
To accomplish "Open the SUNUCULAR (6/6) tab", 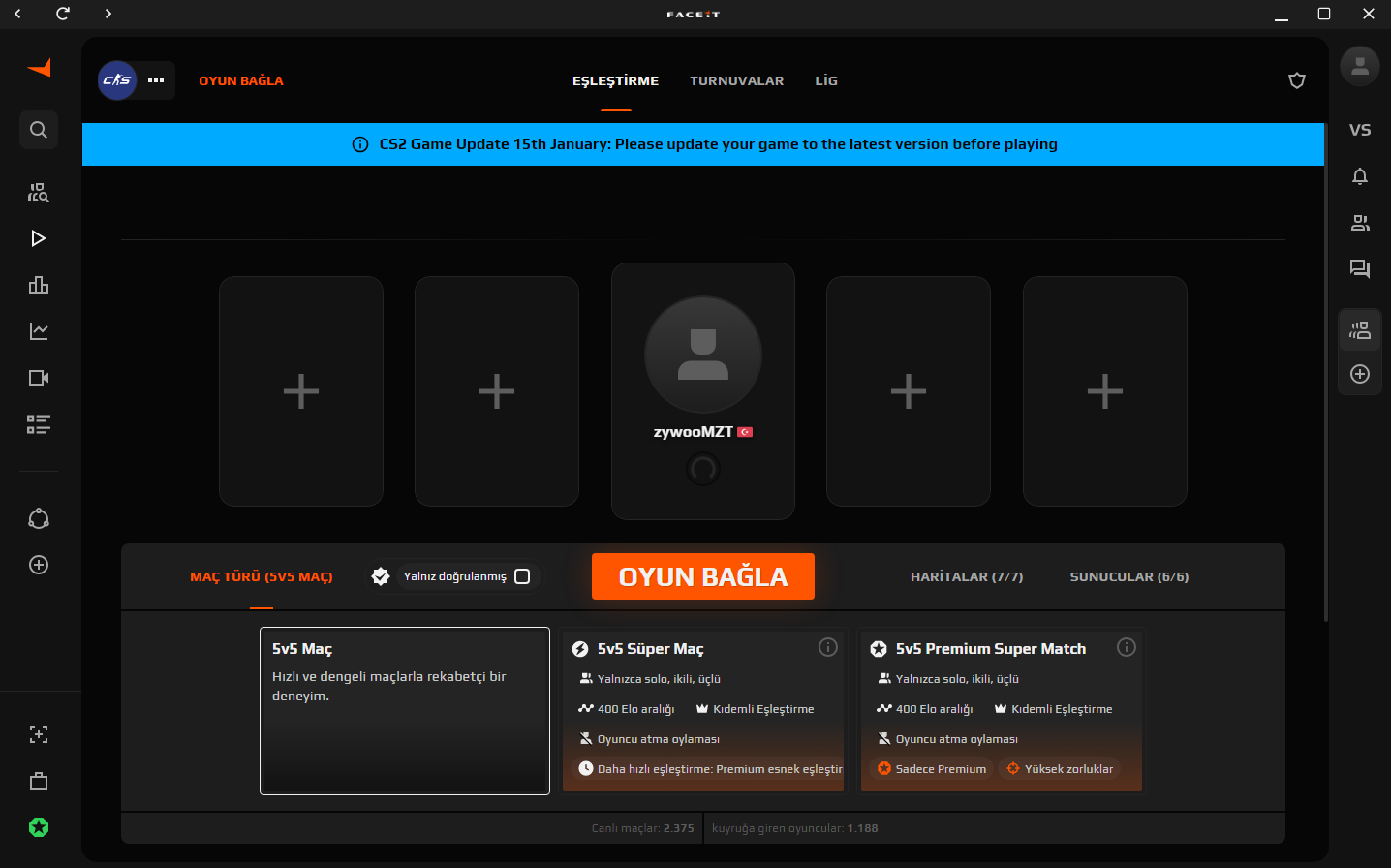I will (x=1129, y=577).
